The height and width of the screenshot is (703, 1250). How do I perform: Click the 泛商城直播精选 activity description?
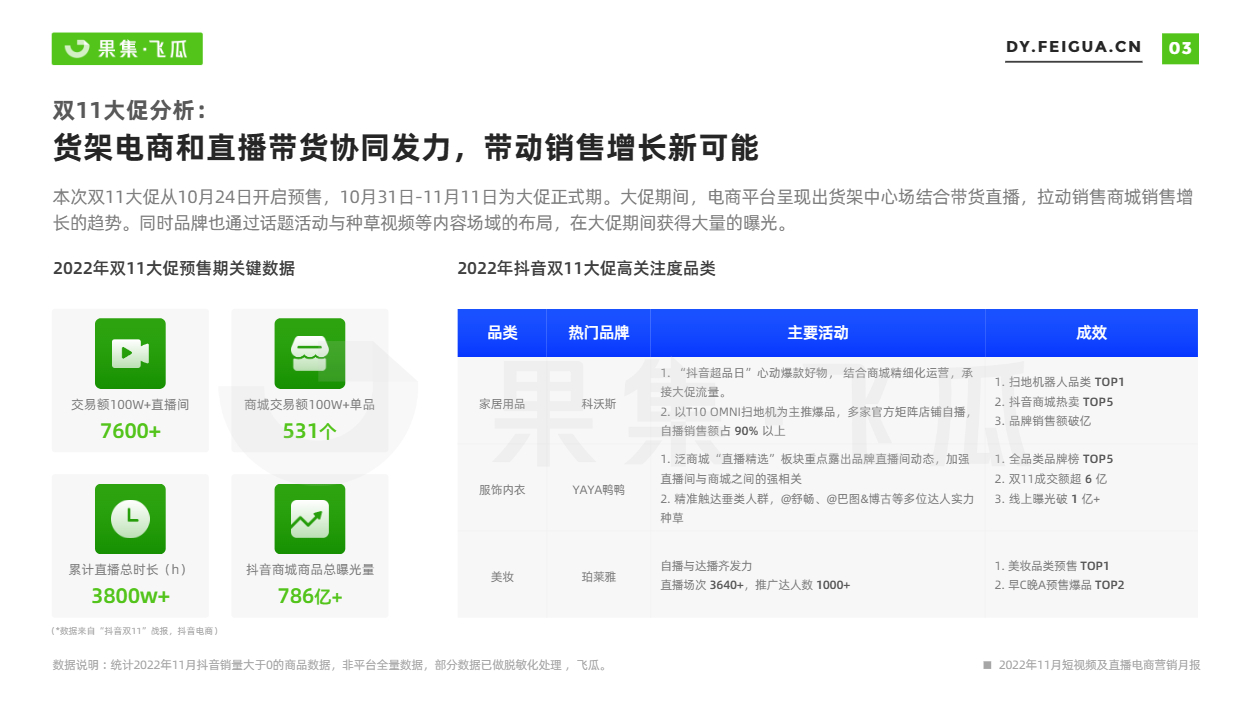pos(815,469)
